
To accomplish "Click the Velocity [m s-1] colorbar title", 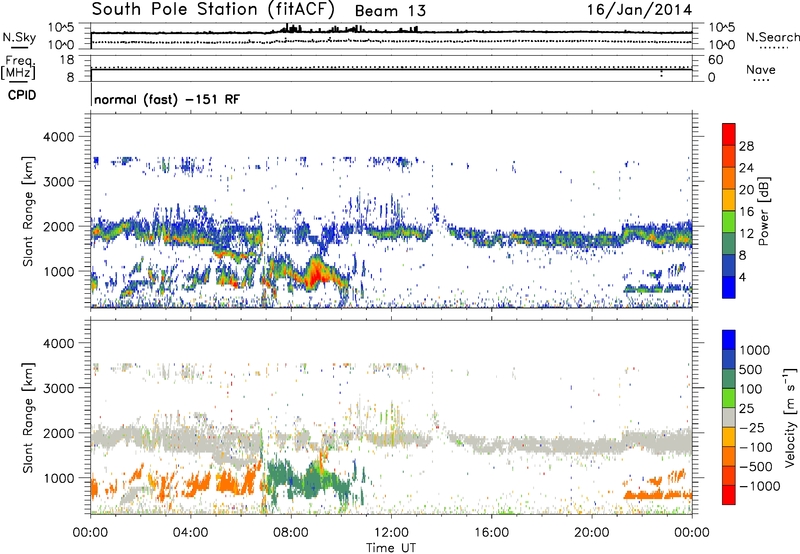I will click(x=790, y=417).
